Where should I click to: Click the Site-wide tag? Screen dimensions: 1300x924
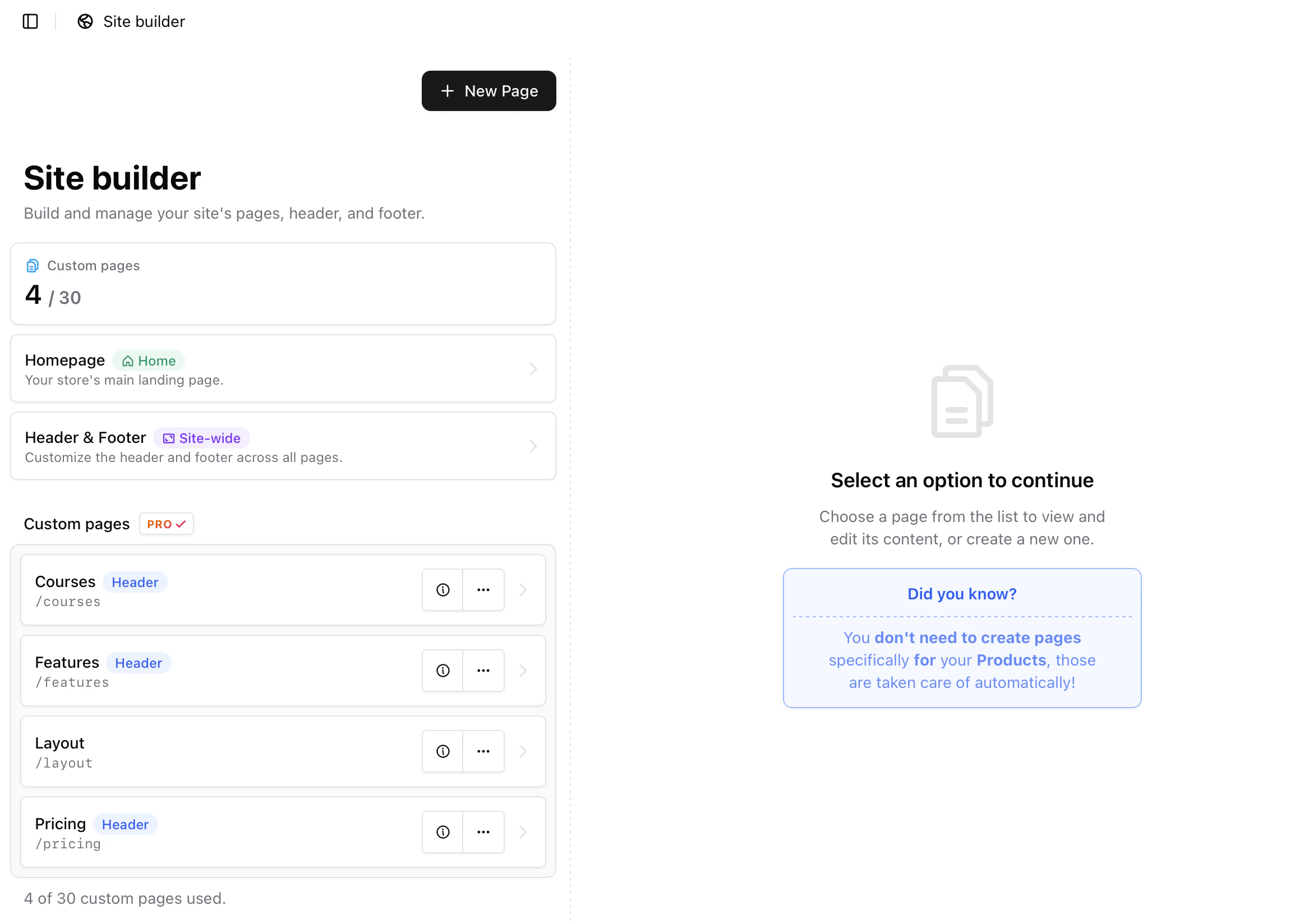click(x=201, y=438)
